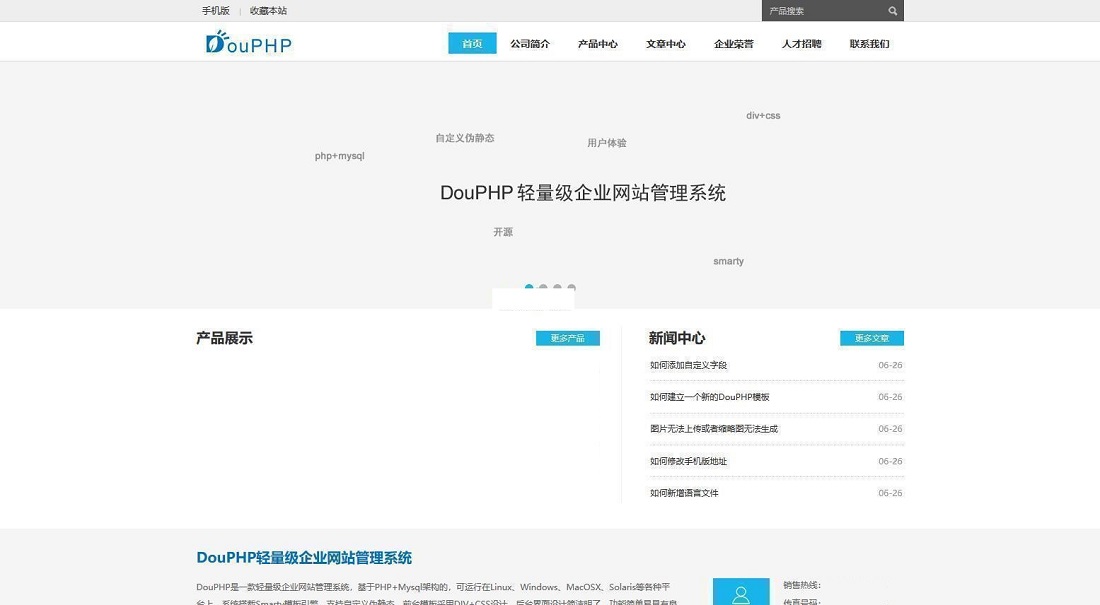Screen dimensions: 1100x605
Task: Open the article 如何修改手机版地址
Action: click(x=689, y=462)
